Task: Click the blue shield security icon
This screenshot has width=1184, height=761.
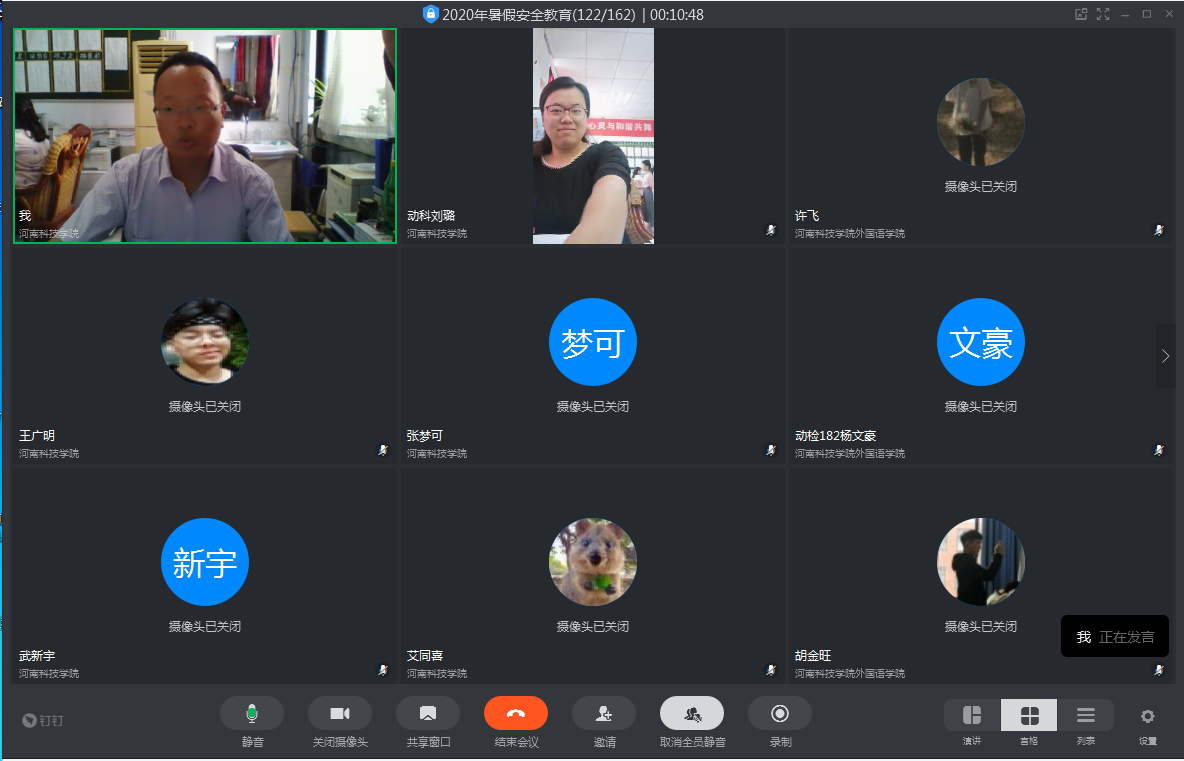Action: tap(431, 14)
